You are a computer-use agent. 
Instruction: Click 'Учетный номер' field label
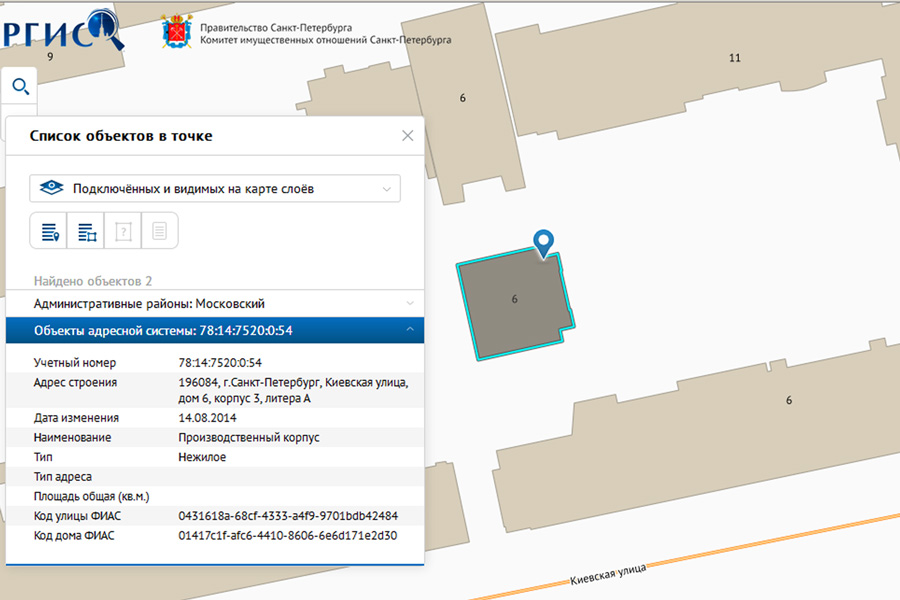(75, 363)
